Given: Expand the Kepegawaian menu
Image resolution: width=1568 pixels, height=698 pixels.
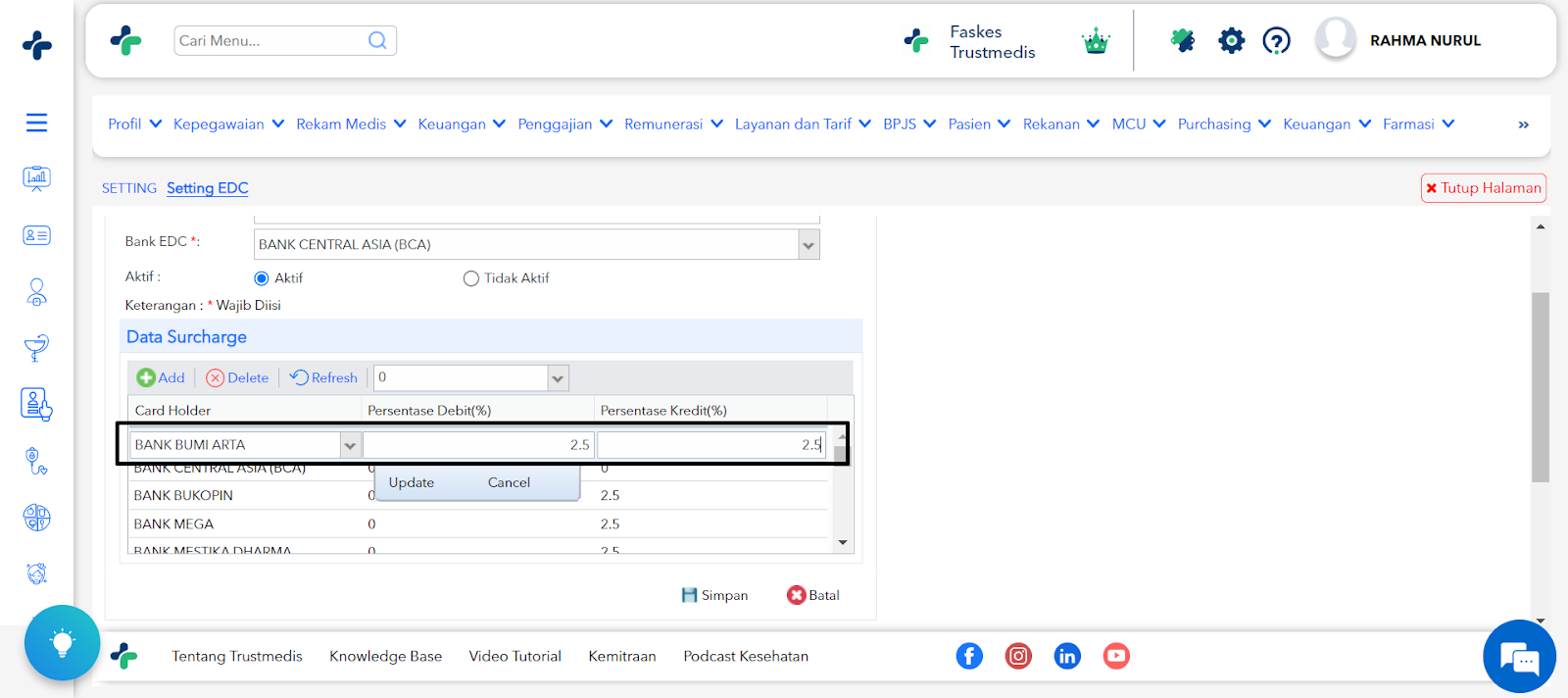Looking at the screenshot, I should tap(229, 124).
